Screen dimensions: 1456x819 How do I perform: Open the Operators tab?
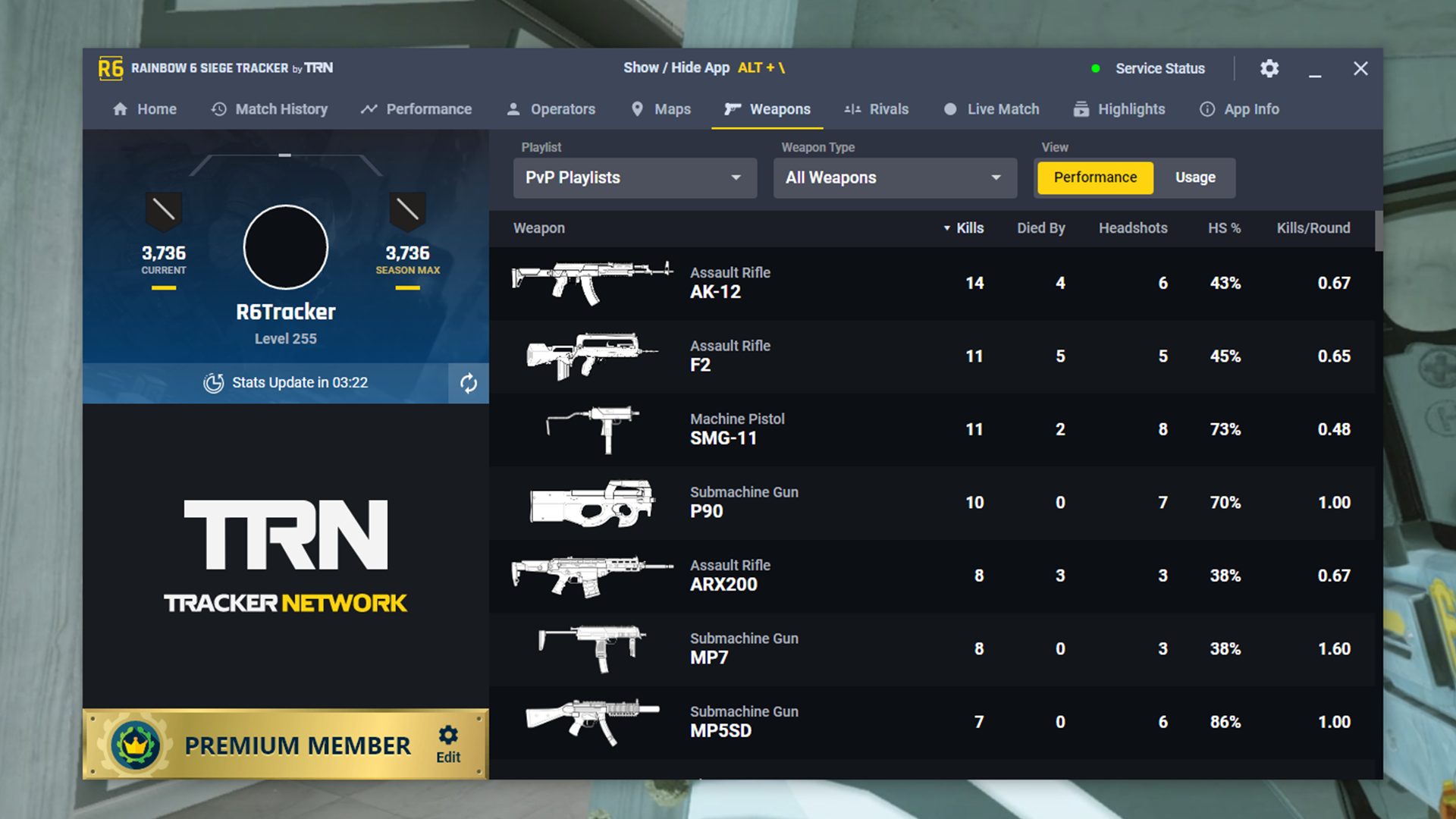[x=551, y=109]
